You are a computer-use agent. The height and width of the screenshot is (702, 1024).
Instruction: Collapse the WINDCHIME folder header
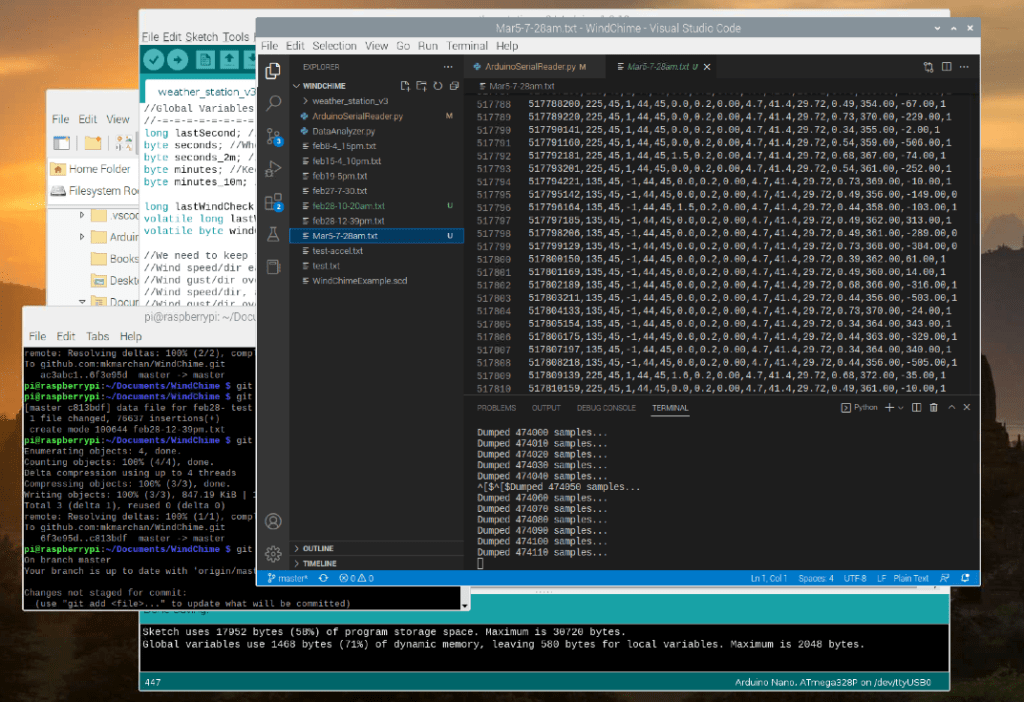tap(325, 86)
